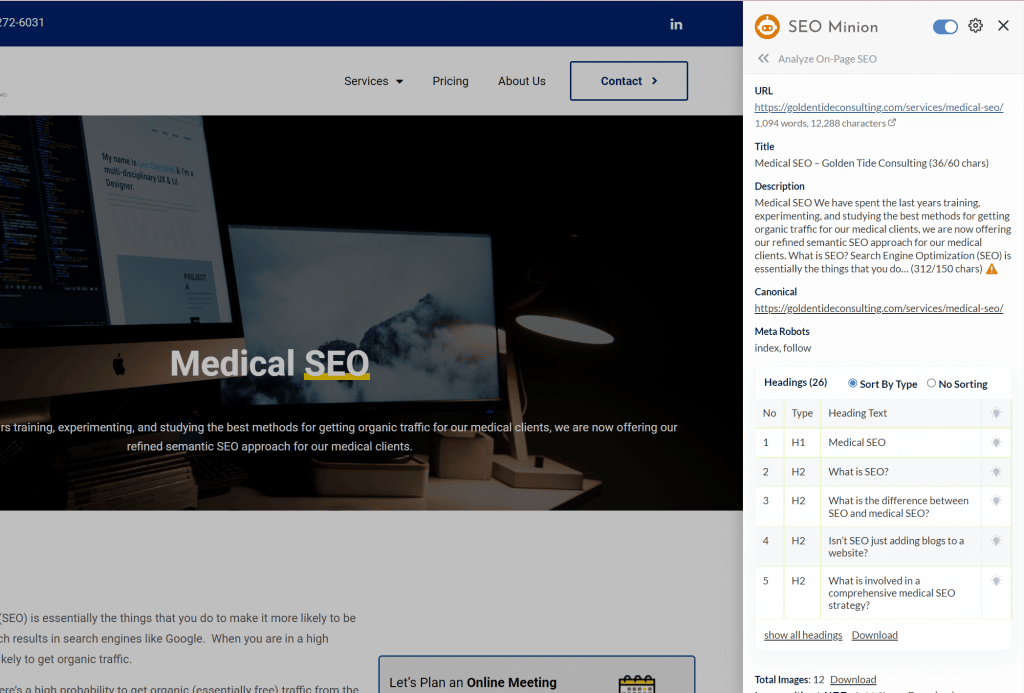Open the About Us page

point(522,81)
